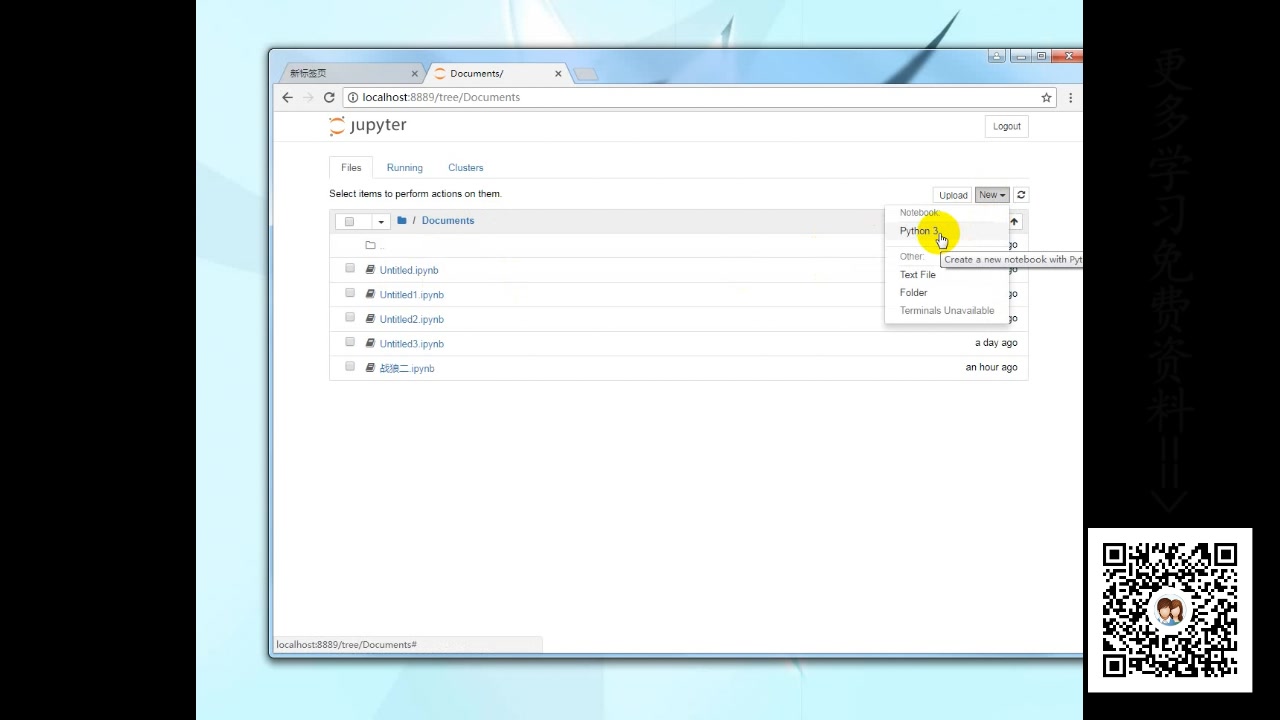Choose Text File from New menu

pyautogui.click(x=918, y=274)
